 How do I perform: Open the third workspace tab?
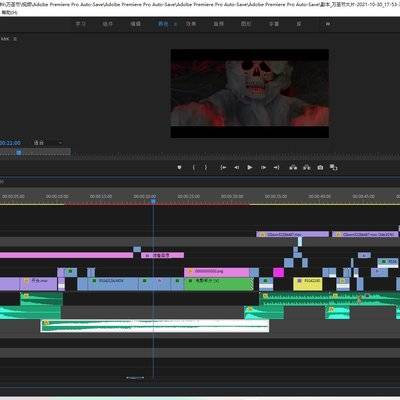(x=135, y=24)
